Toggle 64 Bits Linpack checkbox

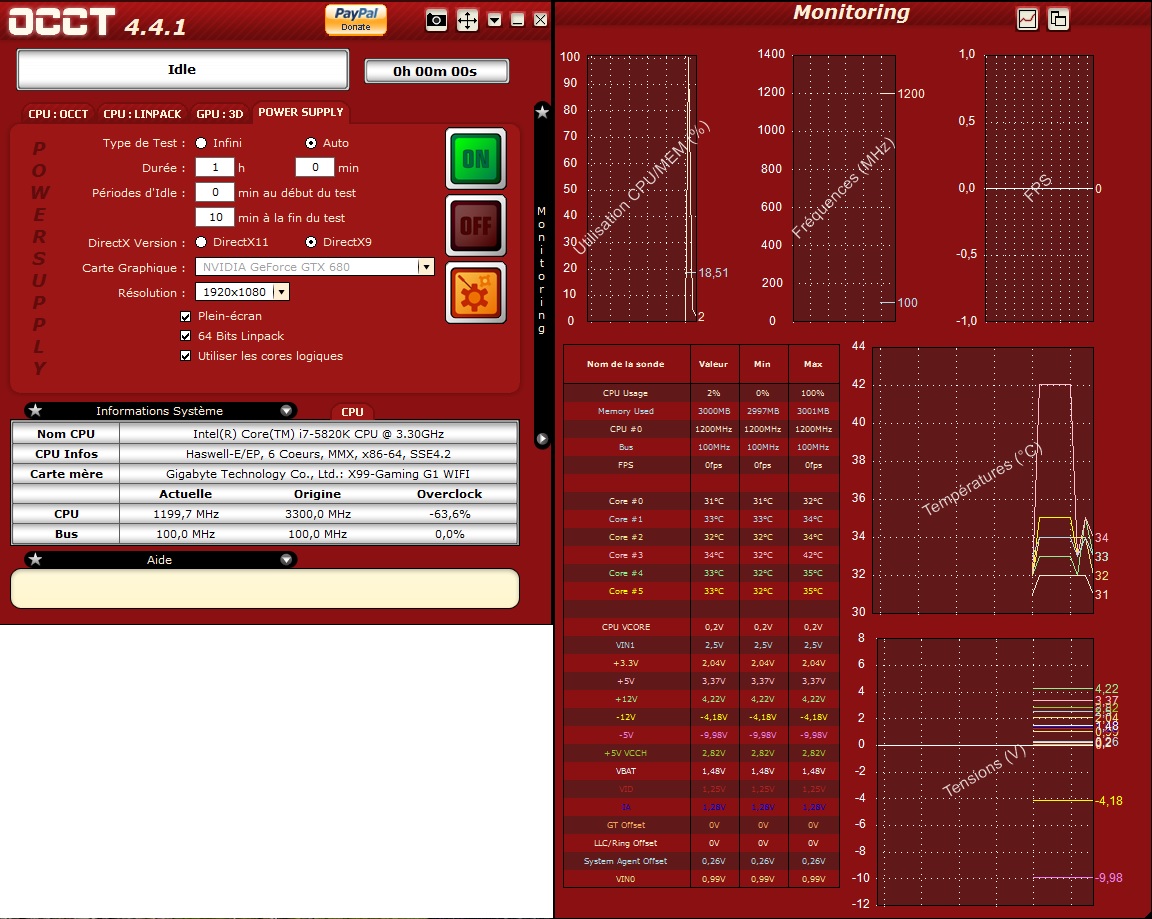pos(186,336)
